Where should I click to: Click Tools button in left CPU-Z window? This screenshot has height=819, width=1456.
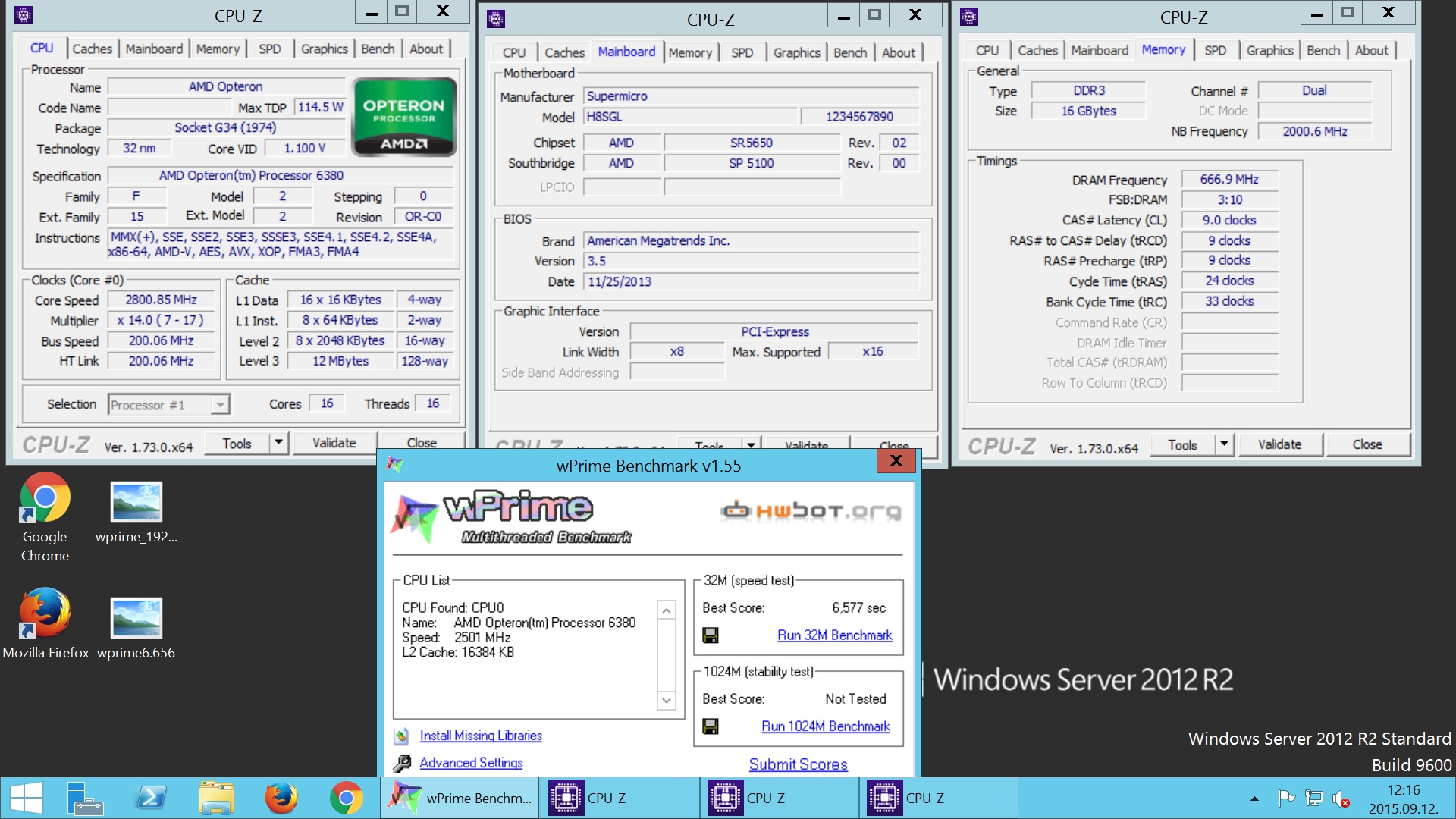[237, 443]
